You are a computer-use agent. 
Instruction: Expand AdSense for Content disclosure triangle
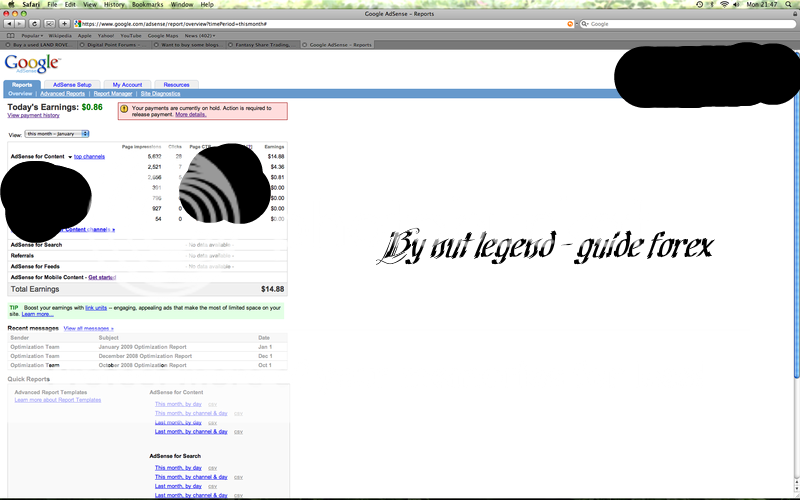[70, 157]
